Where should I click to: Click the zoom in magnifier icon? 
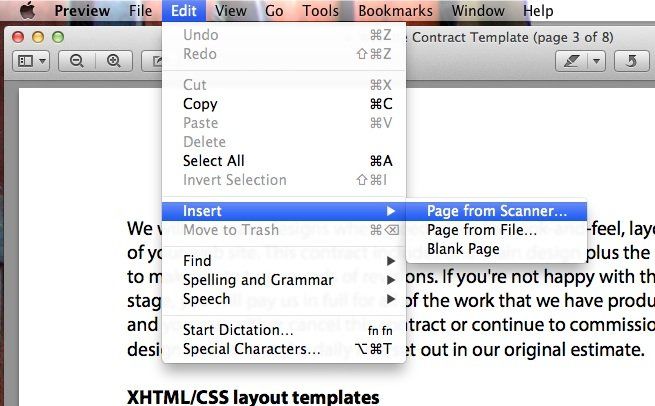[114, 61]
